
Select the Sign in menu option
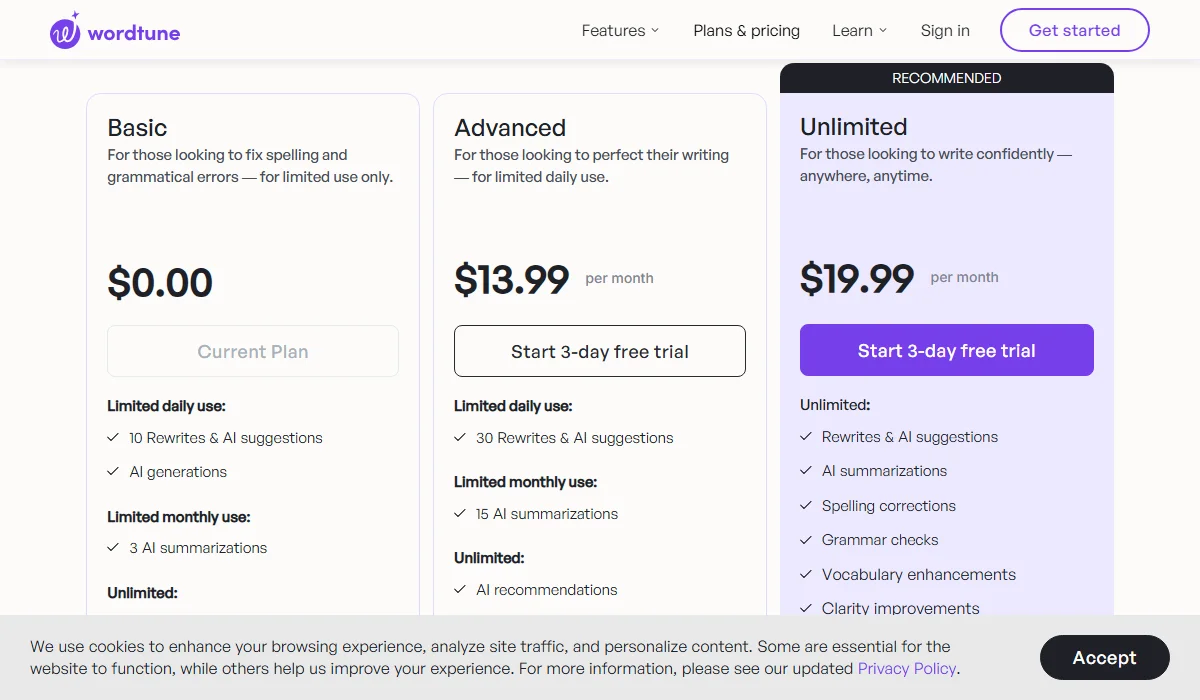pyautogui.click(x=944, y=30)
